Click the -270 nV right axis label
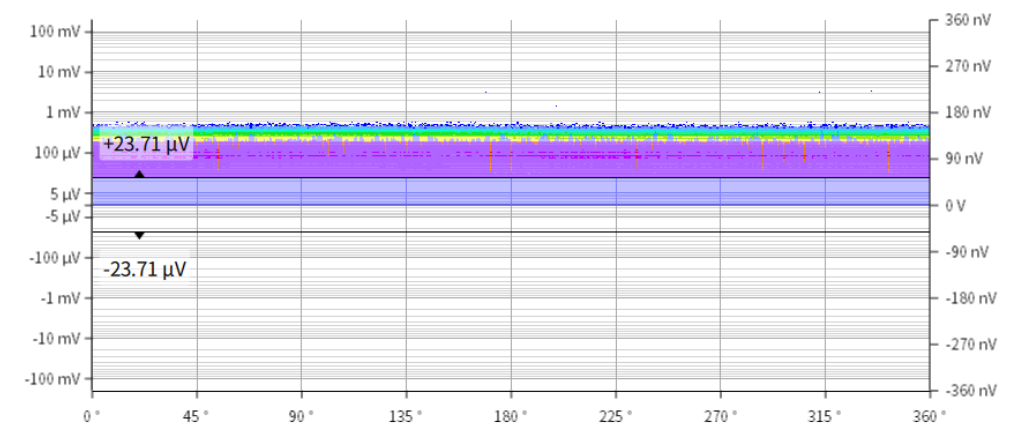1027x441 pixels. 968,345
